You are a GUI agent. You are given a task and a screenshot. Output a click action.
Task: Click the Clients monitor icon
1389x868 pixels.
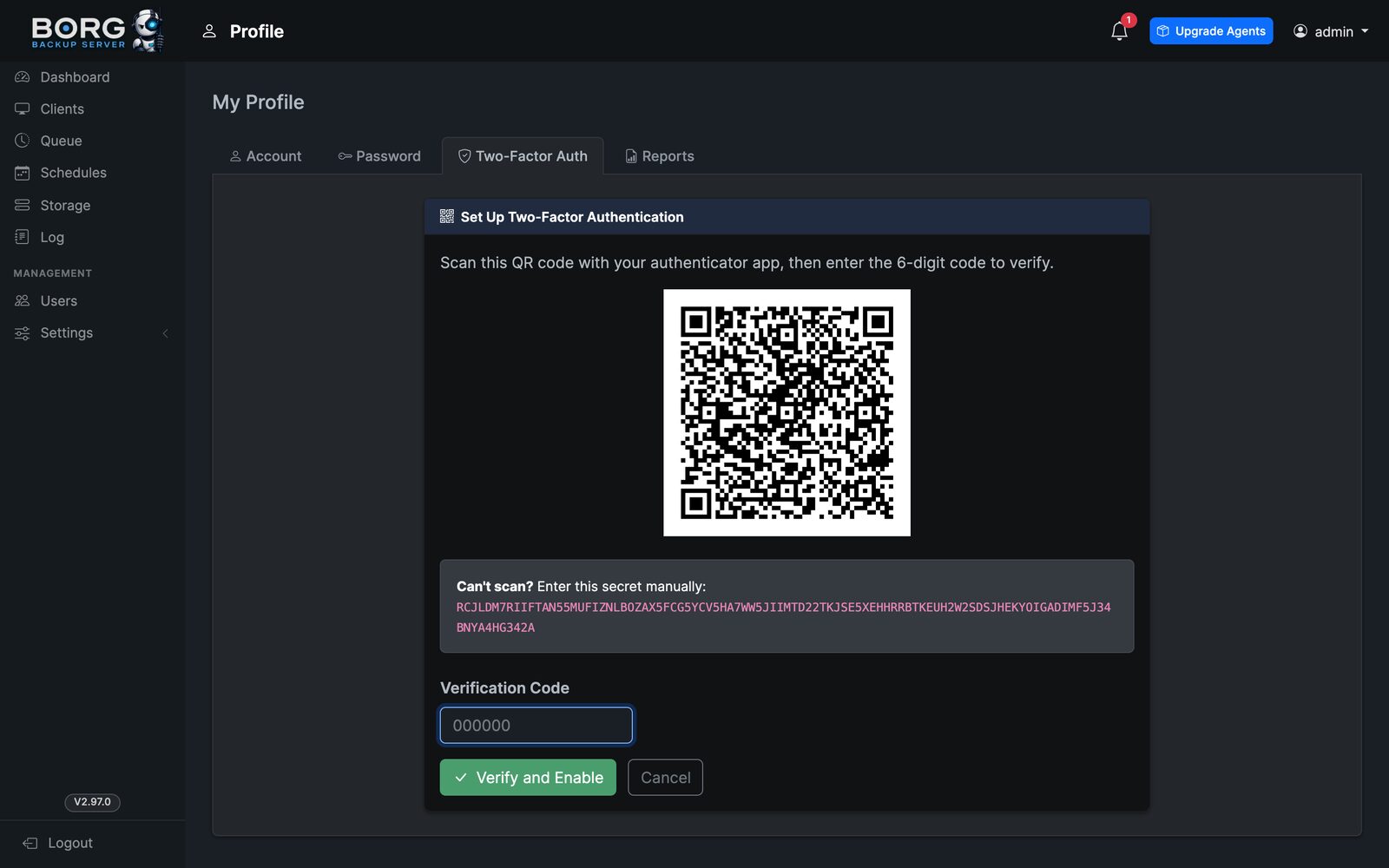point(23,108)
